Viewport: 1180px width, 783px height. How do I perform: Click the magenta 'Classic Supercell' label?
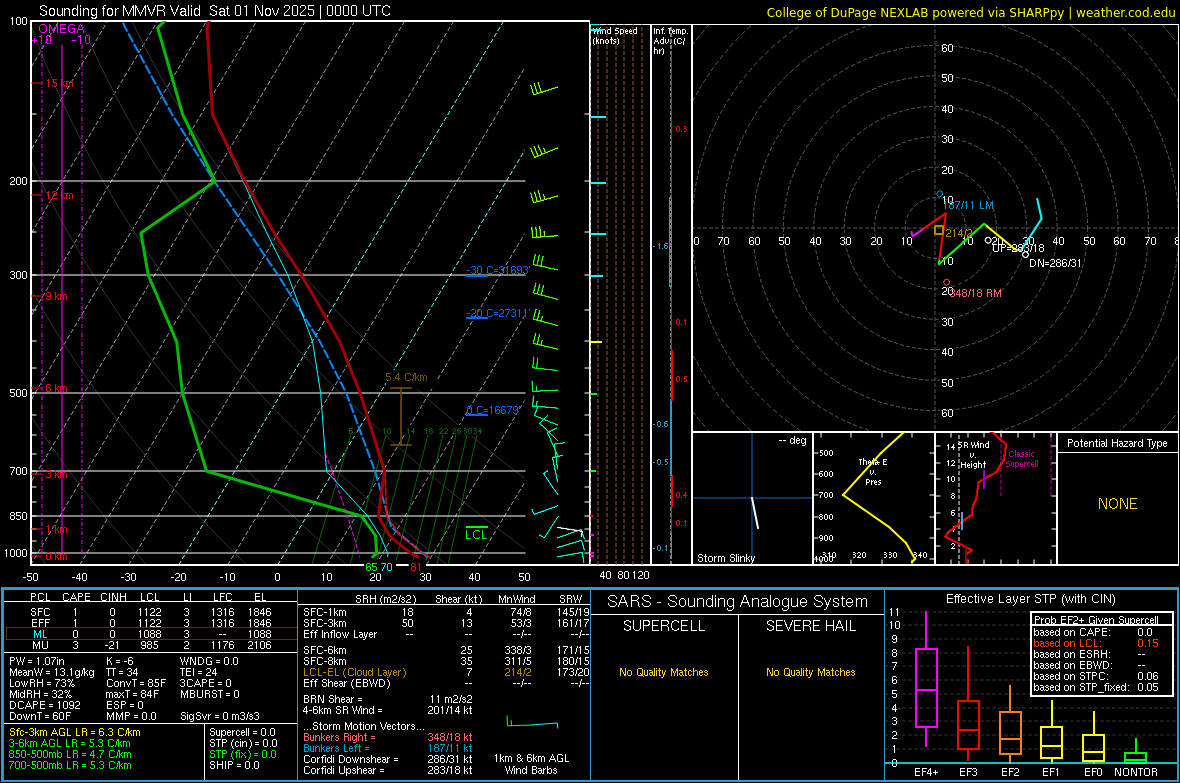(1021, 459)
